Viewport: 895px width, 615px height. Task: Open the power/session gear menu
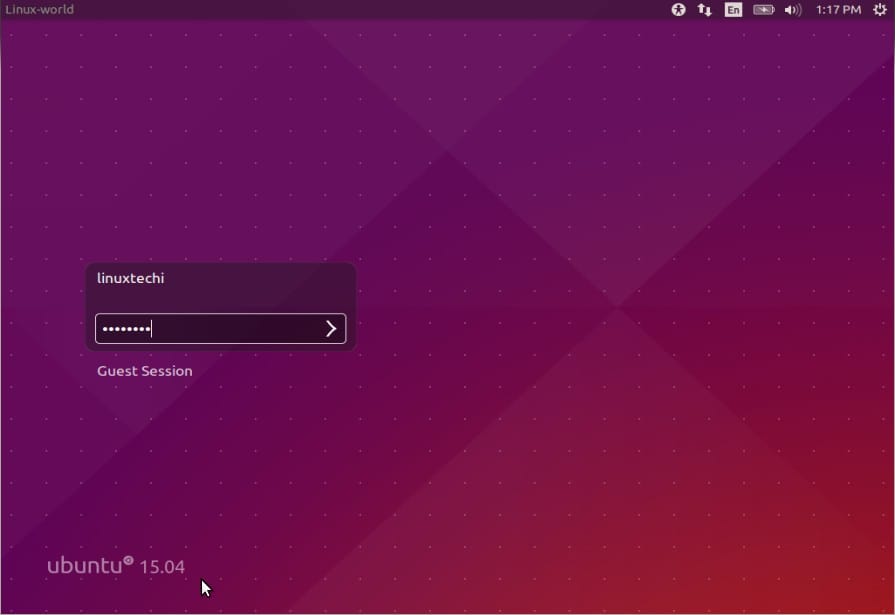coord(880,10)
